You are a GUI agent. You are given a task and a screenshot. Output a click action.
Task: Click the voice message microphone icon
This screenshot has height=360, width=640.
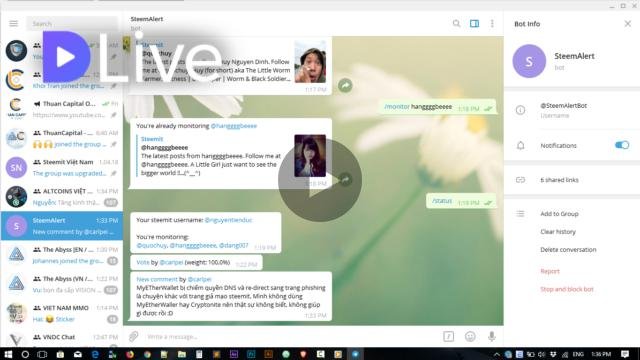pos(492,336)
